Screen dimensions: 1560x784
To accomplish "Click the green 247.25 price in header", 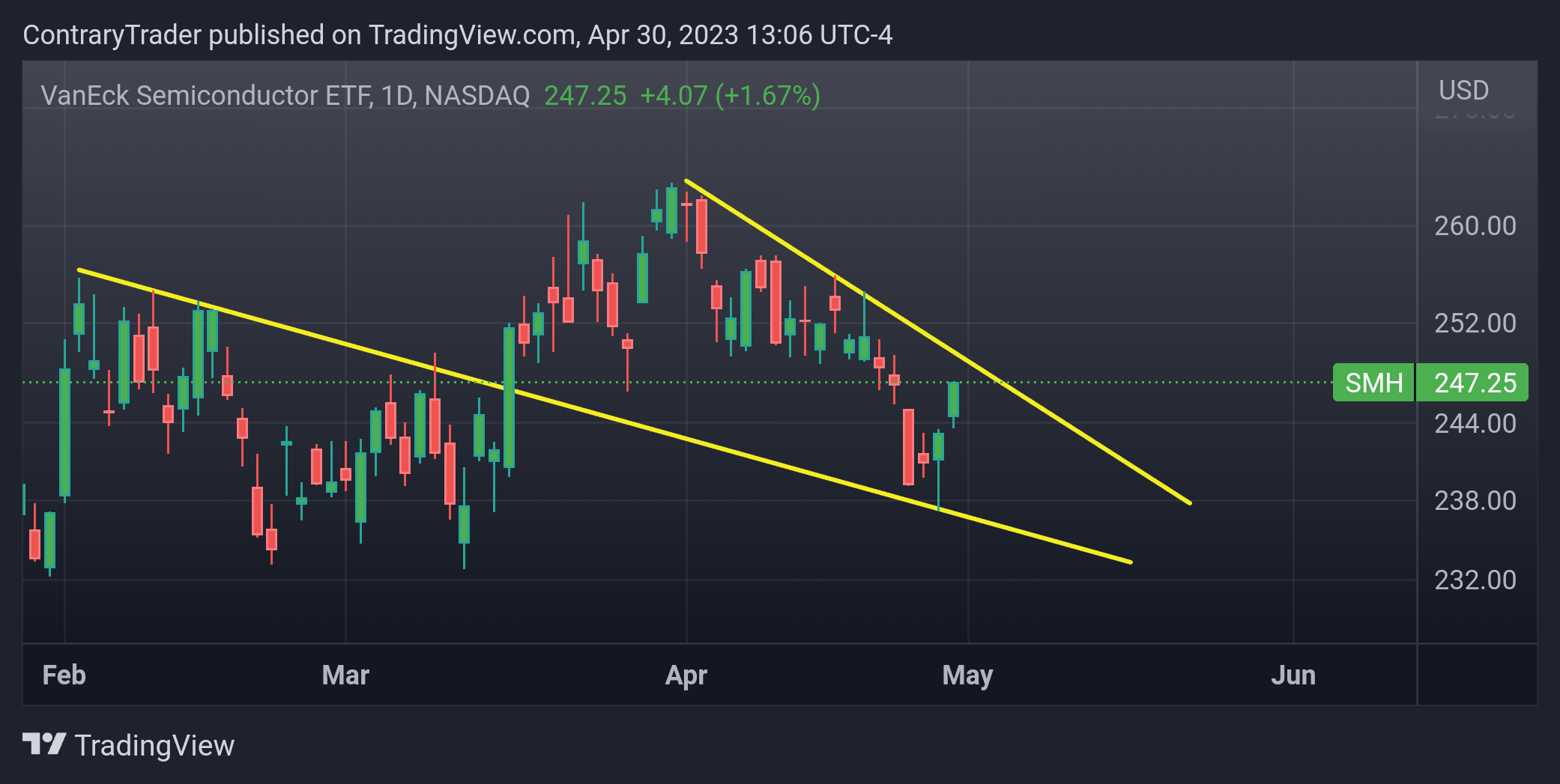I will point(585,96).
